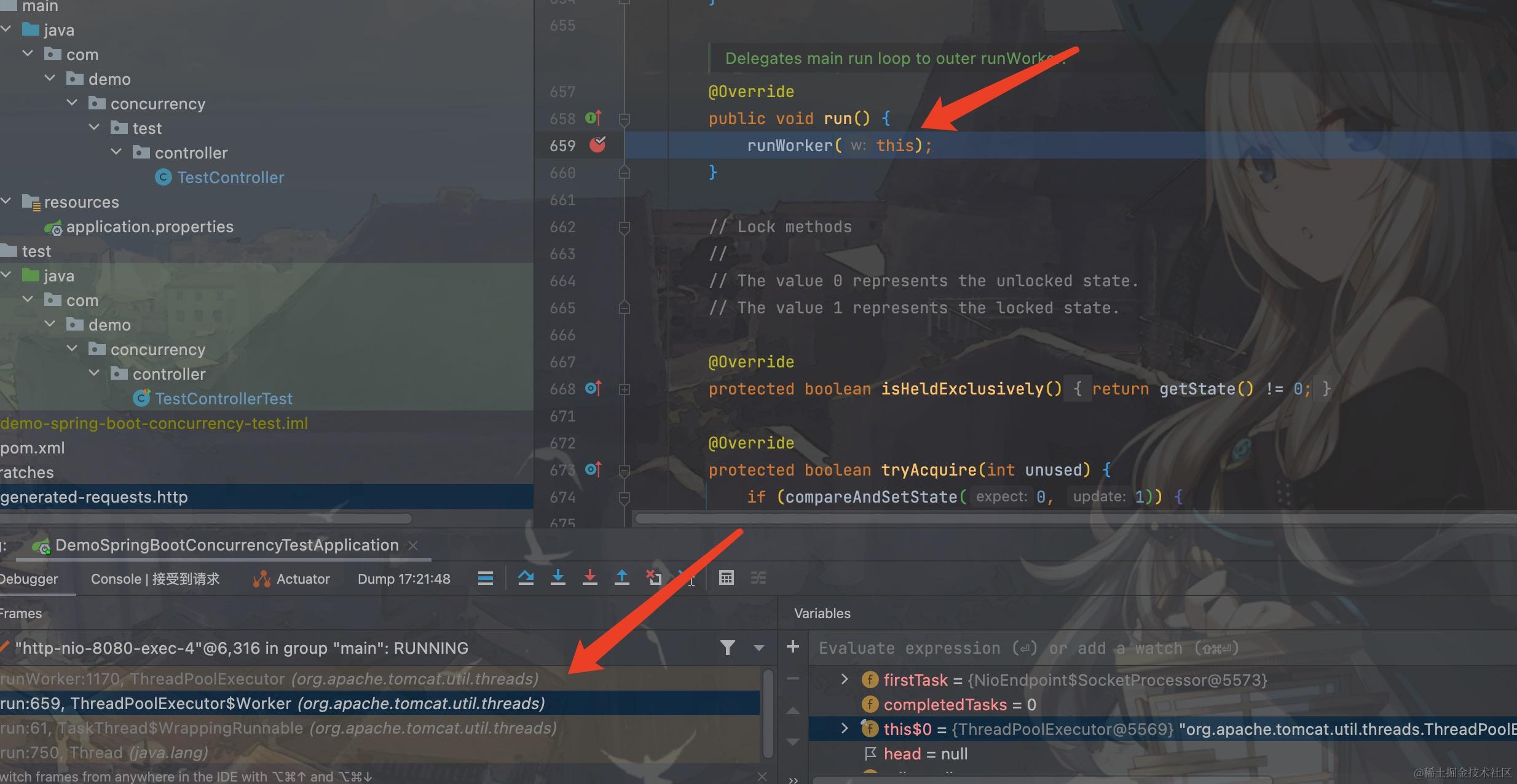Image resolution: width=1517 pixels, height=784 pixels.
Task: Click the getState() call on line 668
Action: (x=1206, y=389)
